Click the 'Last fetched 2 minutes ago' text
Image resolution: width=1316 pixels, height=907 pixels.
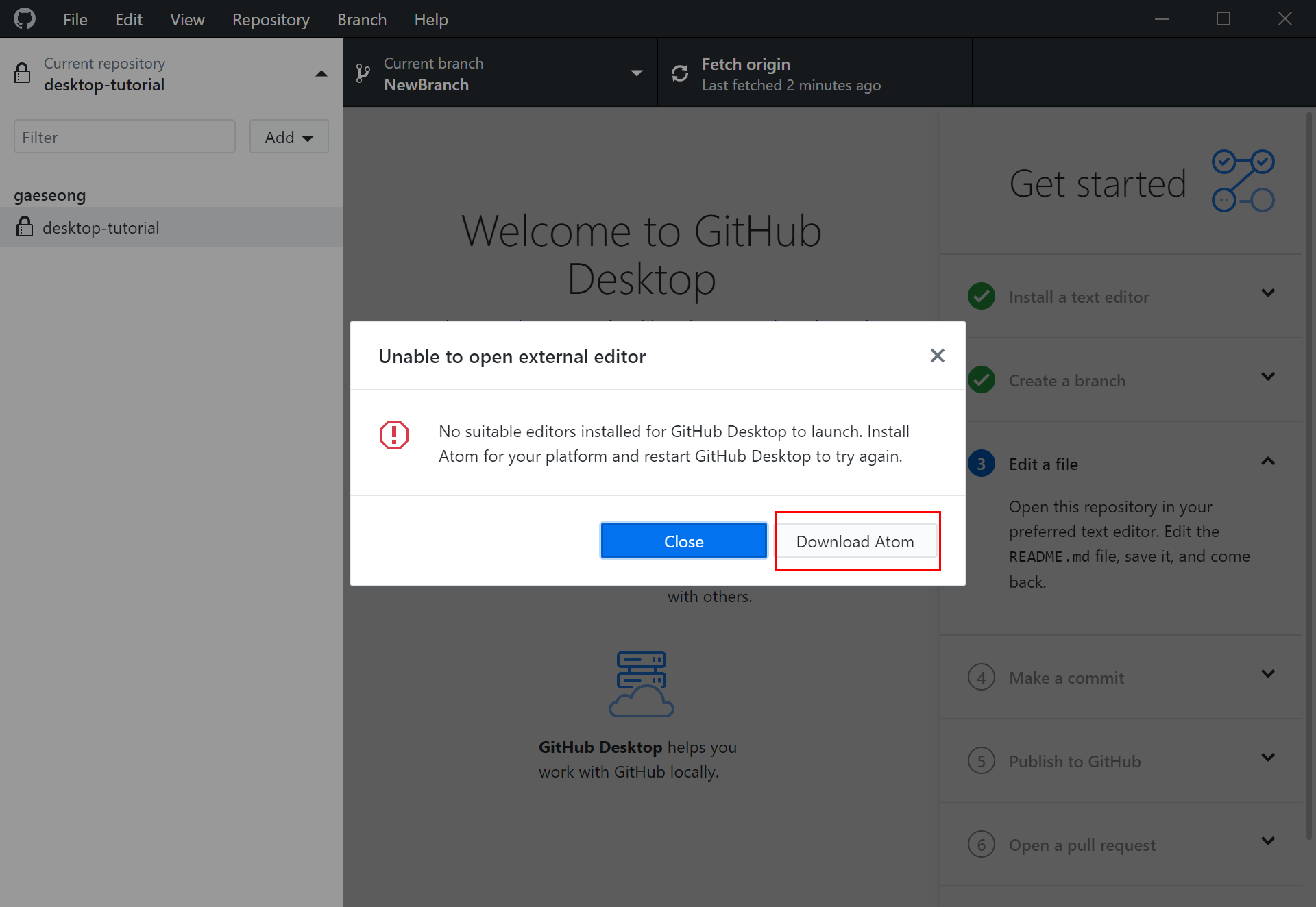click(x=791, y=85)
